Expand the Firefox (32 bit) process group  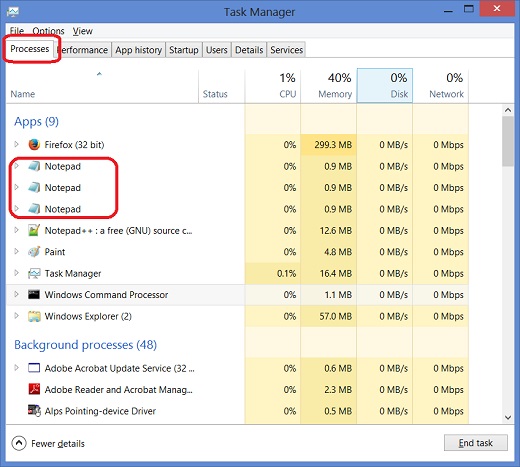16,144
